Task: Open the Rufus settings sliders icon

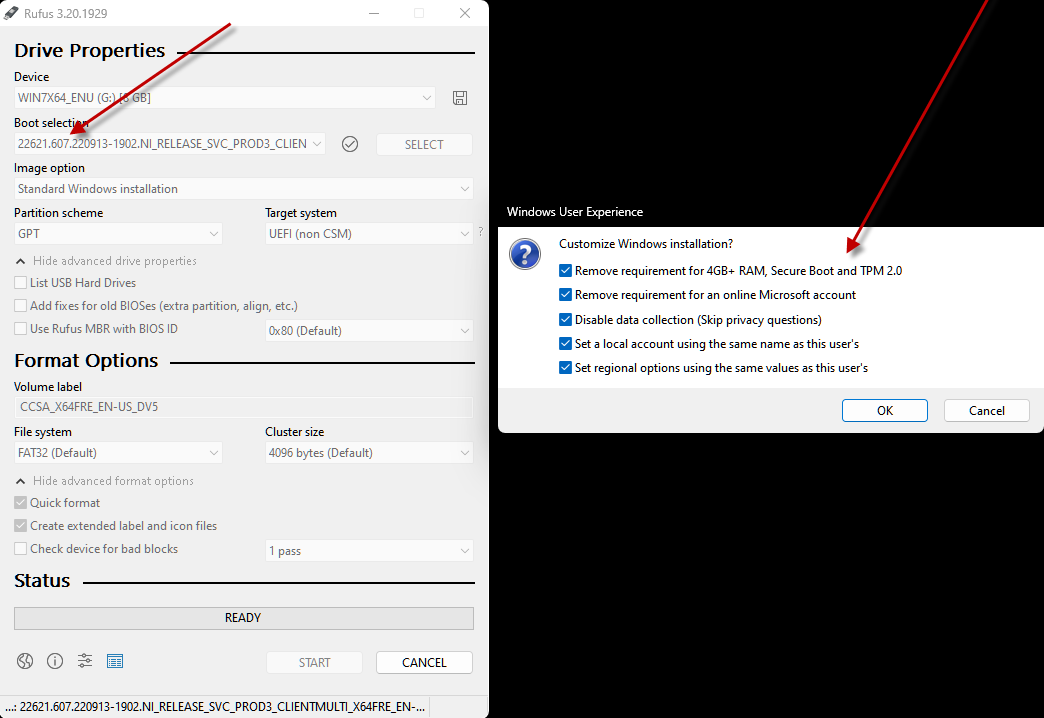Action: [x=85, y=661]
